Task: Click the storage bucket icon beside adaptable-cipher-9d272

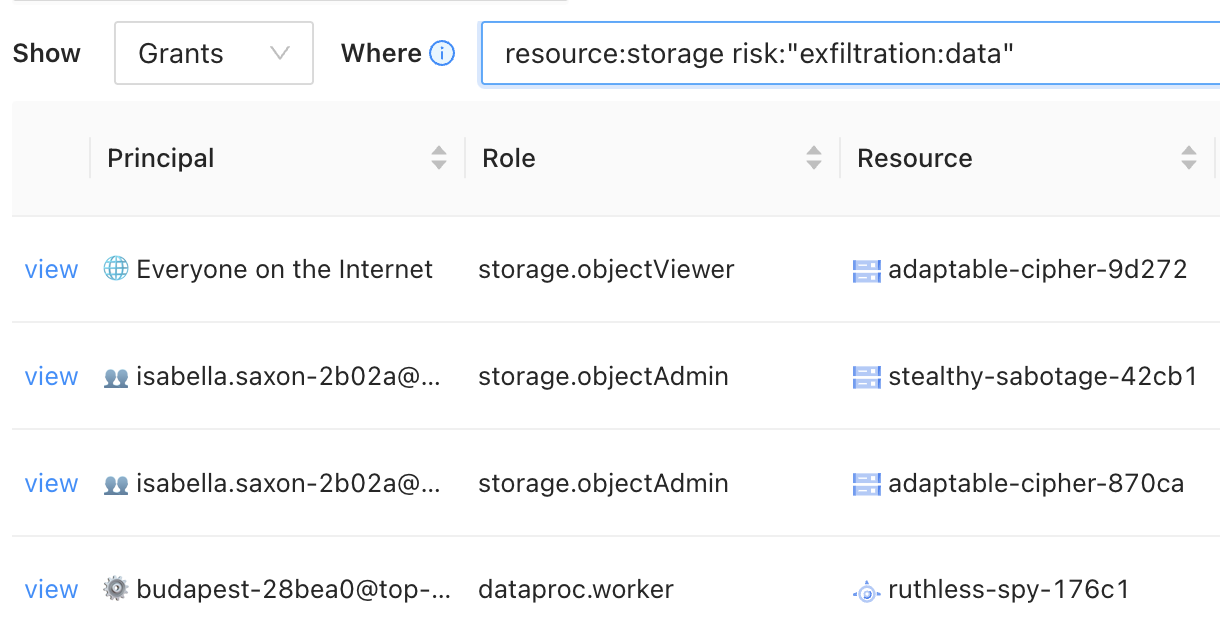Action: (x=866, y=269)
